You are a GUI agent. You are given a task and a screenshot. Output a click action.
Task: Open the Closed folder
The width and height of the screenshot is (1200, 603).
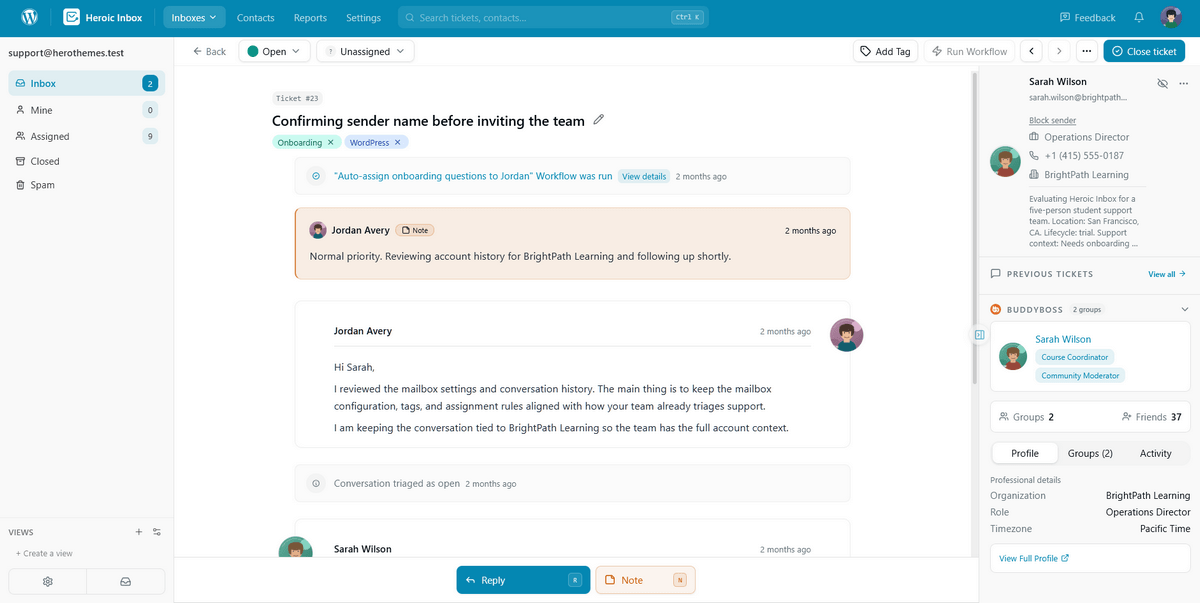coord(86,161)
